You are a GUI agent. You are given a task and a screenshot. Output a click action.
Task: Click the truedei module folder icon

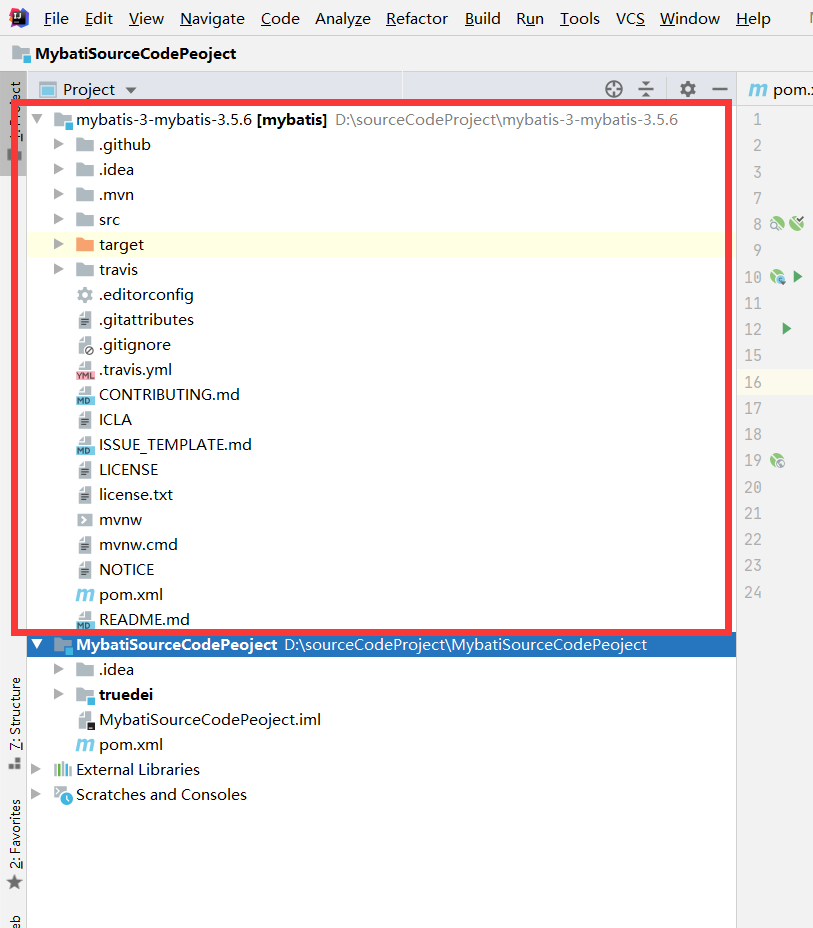(x=85, y=695)
